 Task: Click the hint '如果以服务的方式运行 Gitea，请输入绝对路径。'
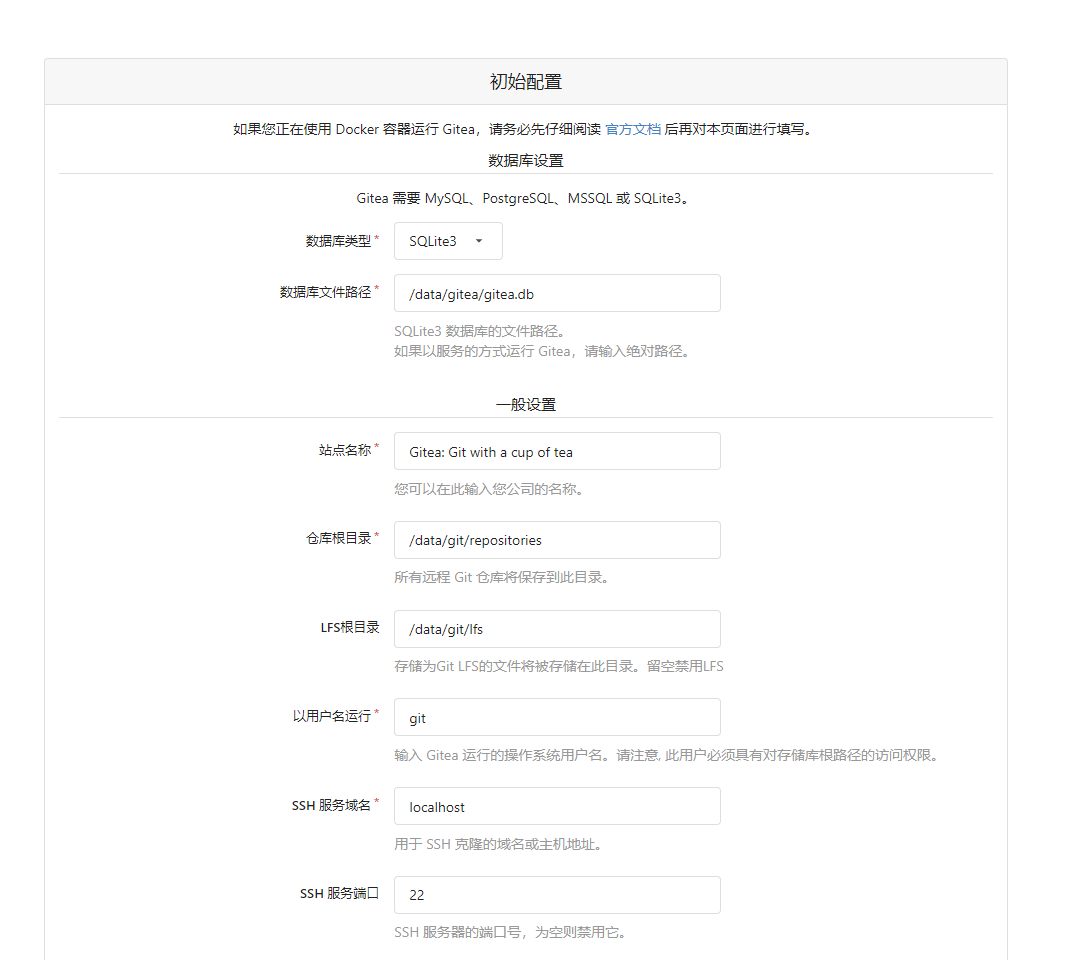544,351
